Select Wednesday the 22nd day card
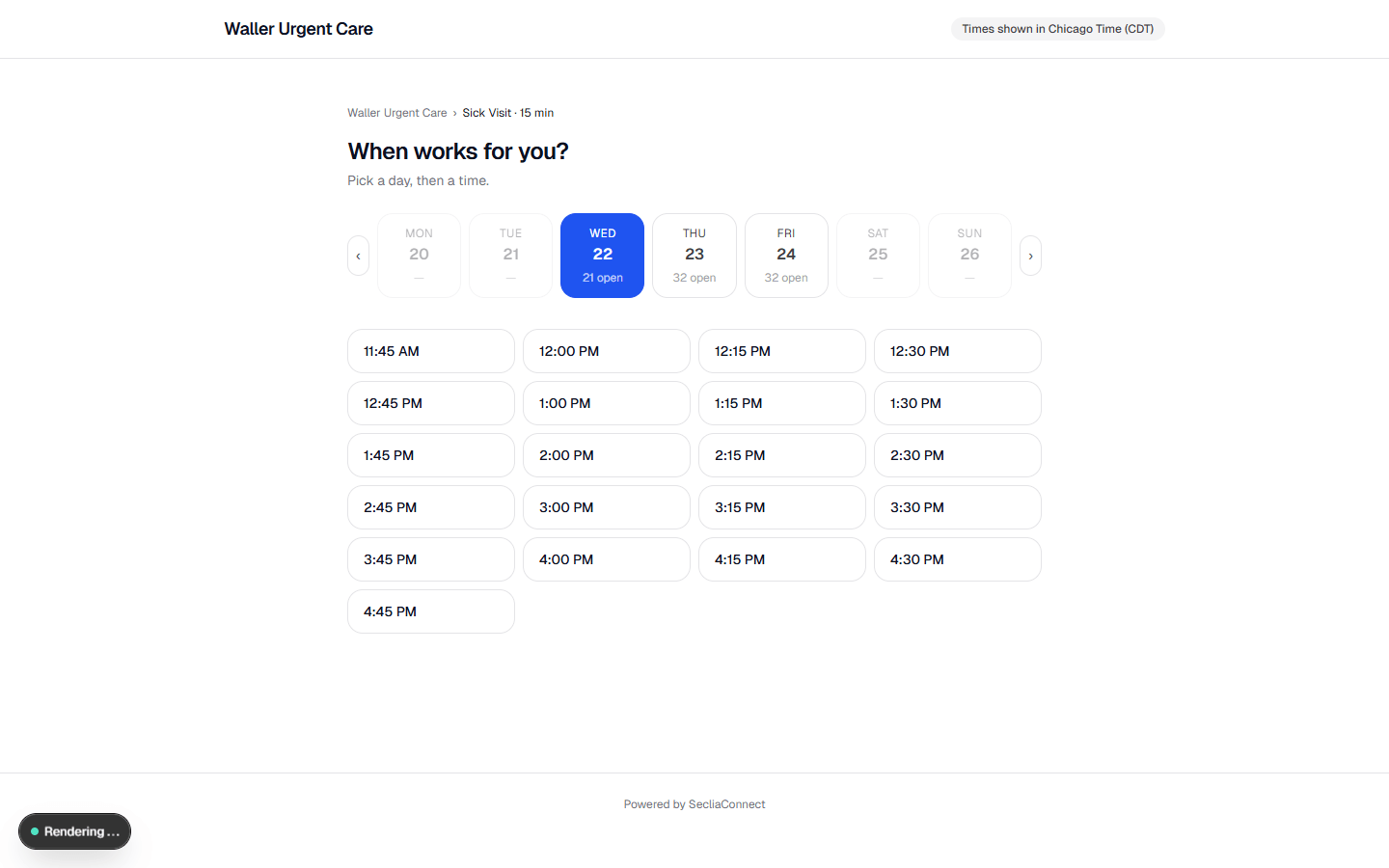 click(602, 255)
